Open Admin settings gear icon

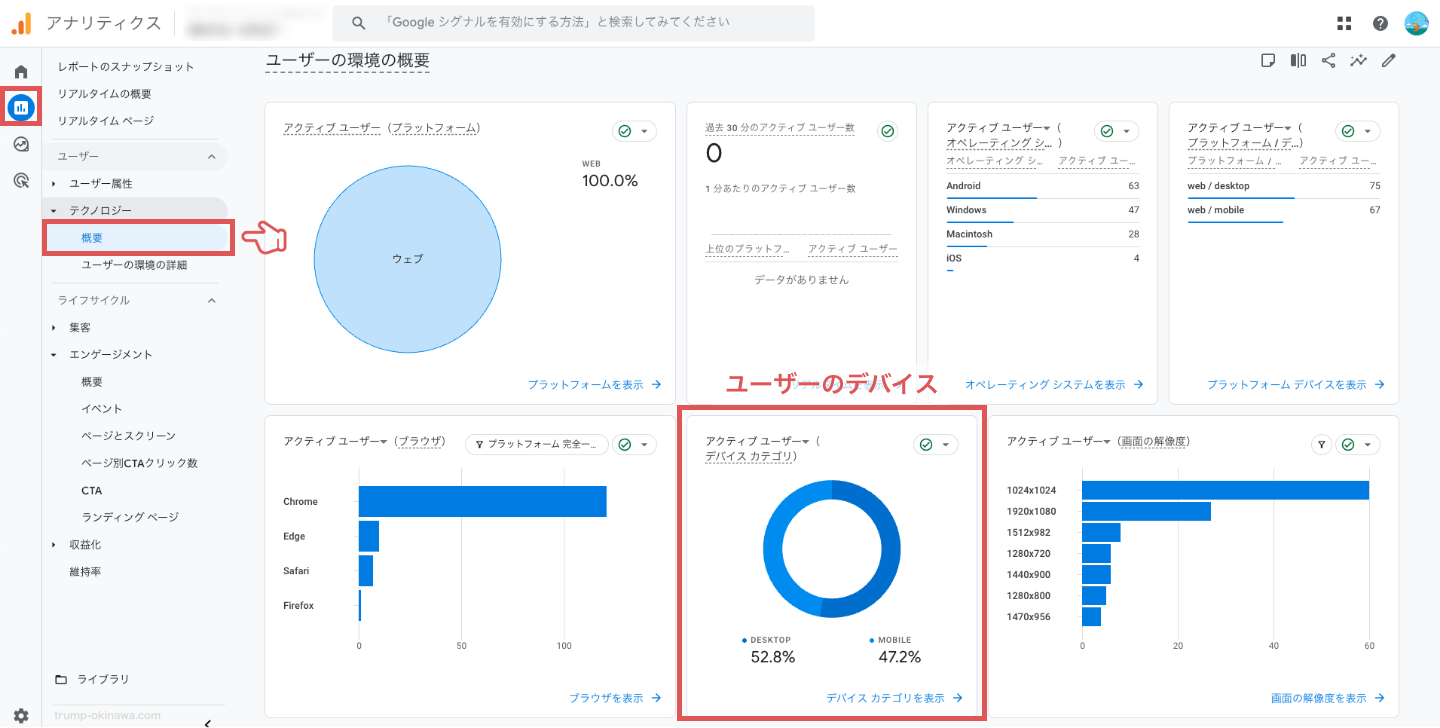(x=21, y=715)
